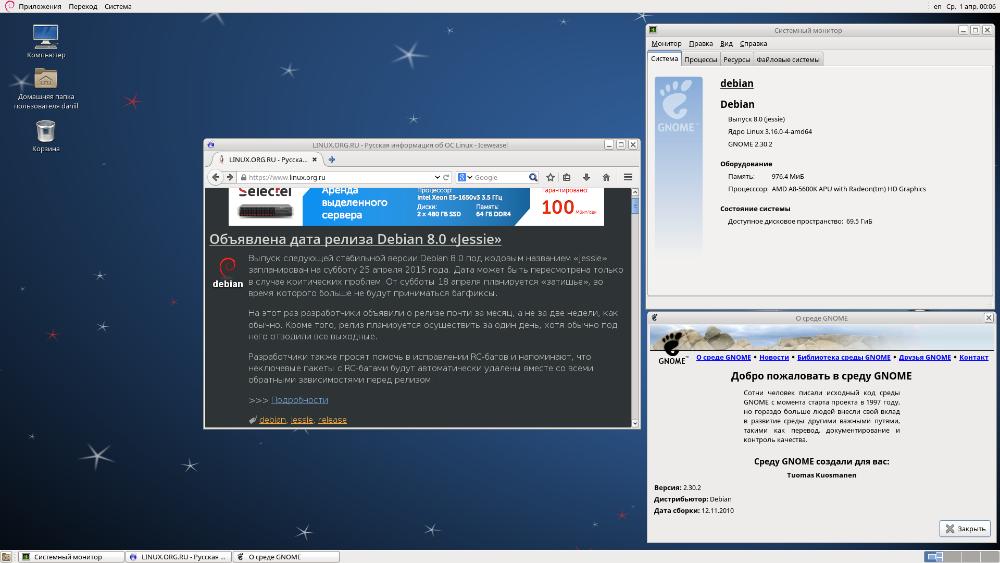Click the keyboard layout indicator
Screen dimensions: 1000x563
pyautogui.click(x=937, y=6)
